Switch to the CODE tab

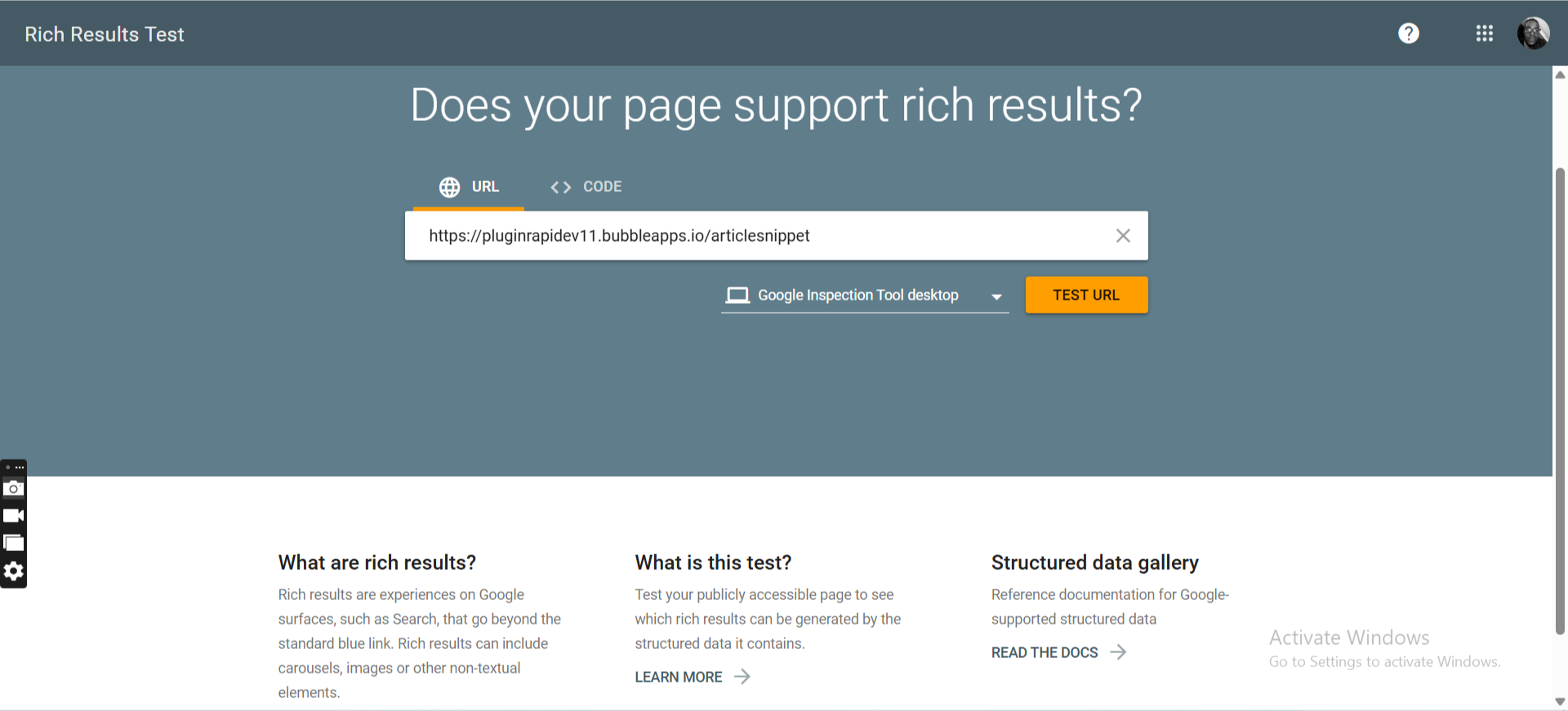(x=586, y=187)
